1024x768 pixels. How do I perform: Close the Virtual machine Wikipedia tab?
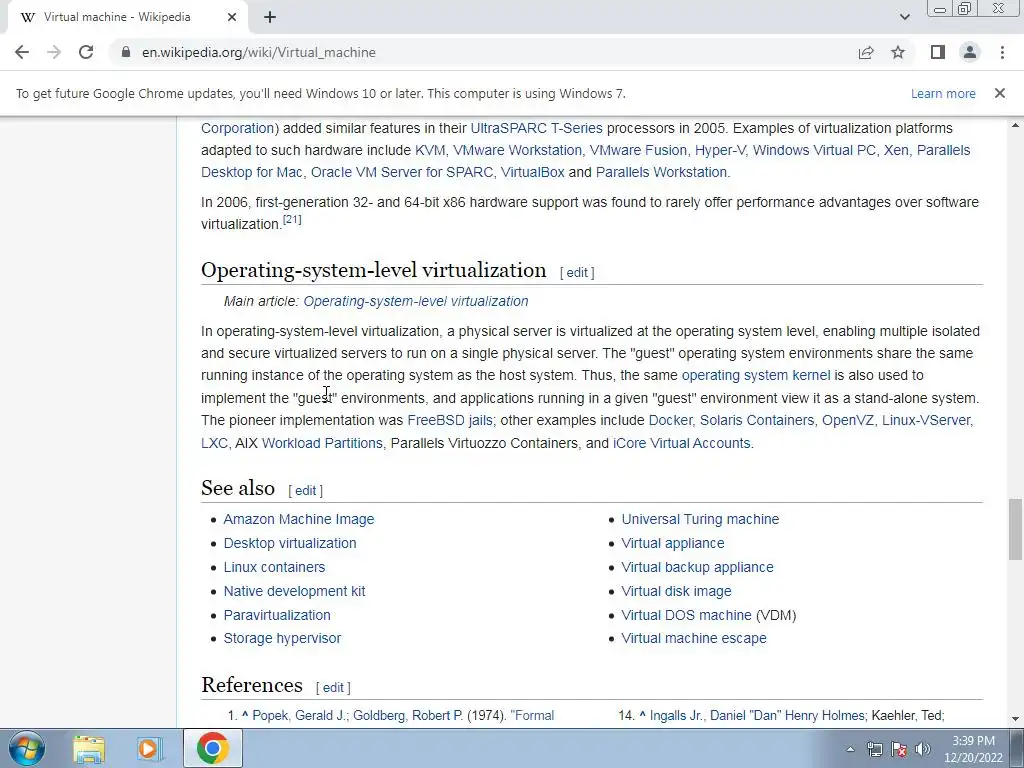[232, 18]
